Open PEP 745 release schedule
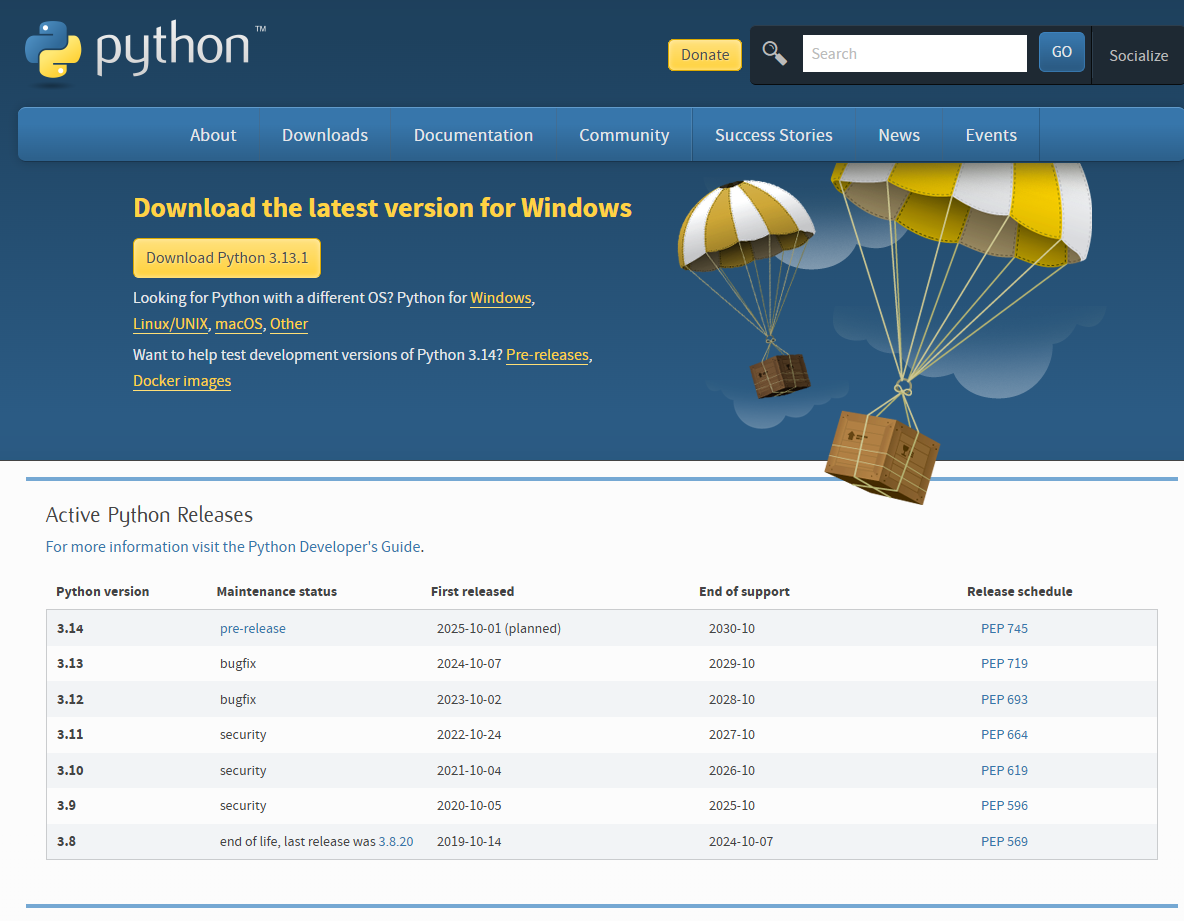The height and width of the screenshot is (921, 1184). (1004, 628)
